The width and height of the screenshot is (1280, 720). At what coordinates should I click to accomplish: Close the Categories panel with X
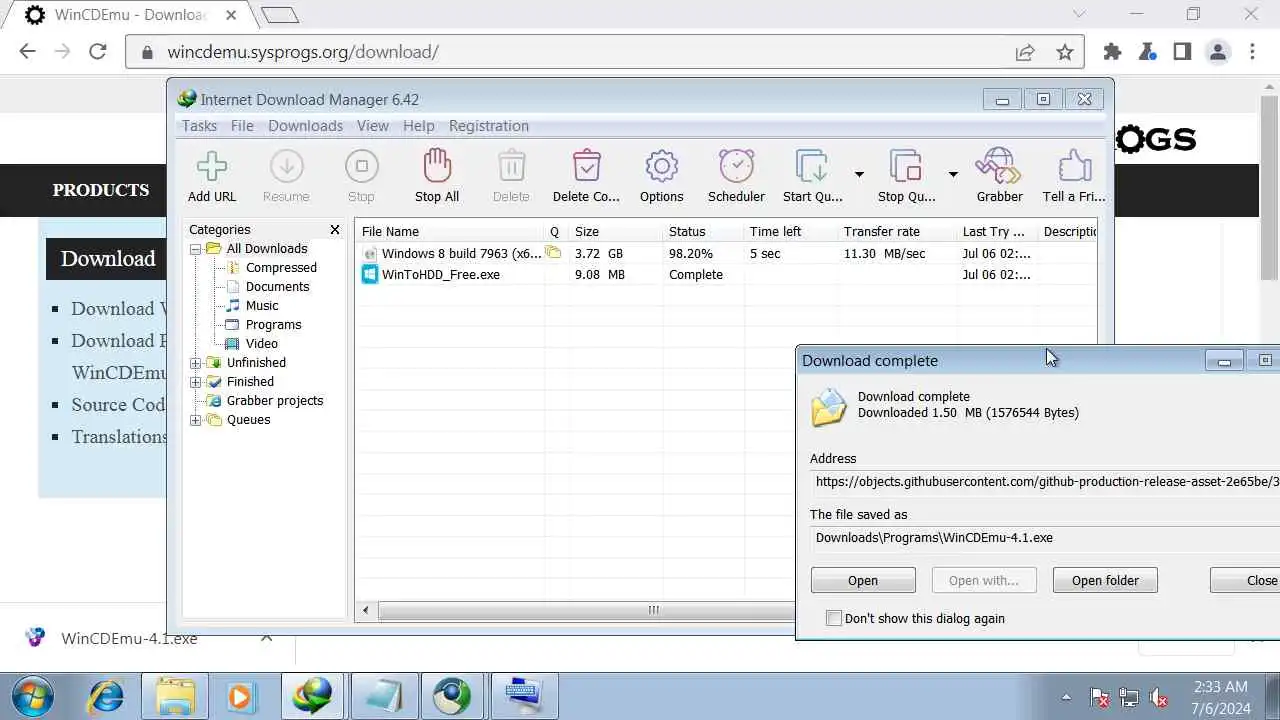335,230
